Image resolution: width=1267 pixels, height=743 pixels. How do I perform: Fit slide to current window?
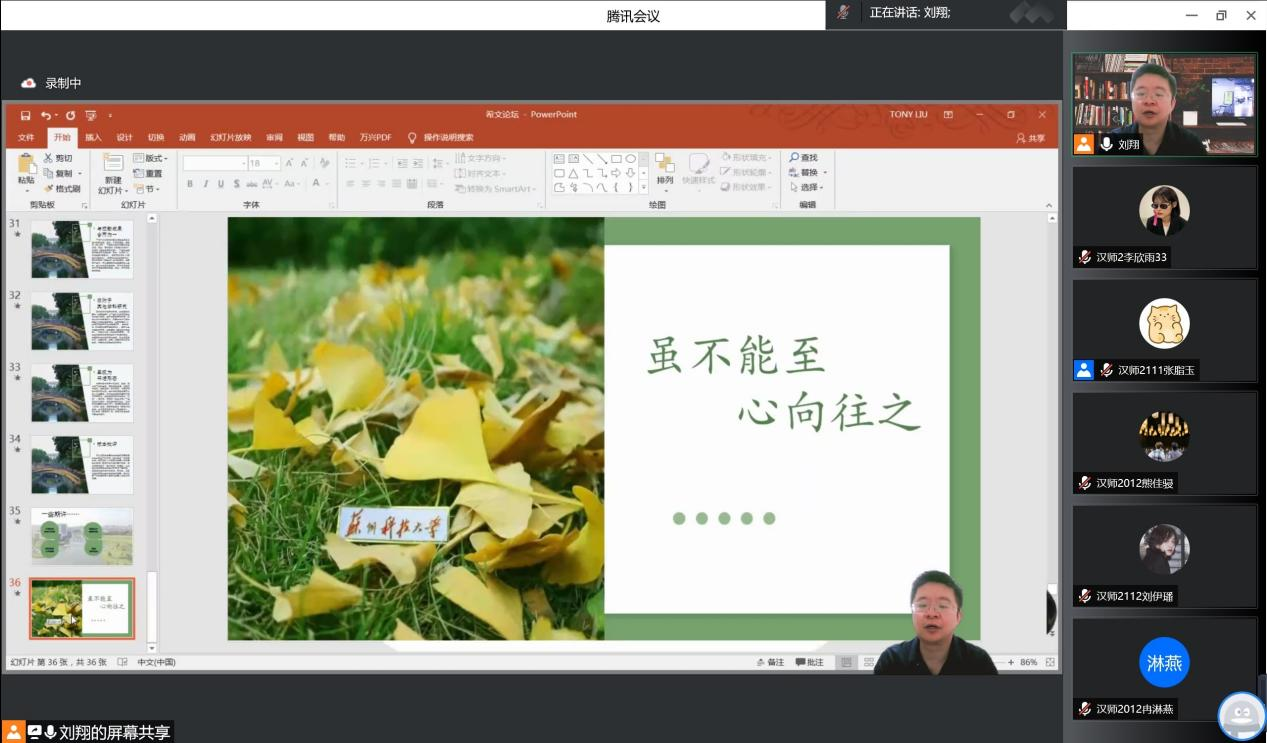(1050, 662)
